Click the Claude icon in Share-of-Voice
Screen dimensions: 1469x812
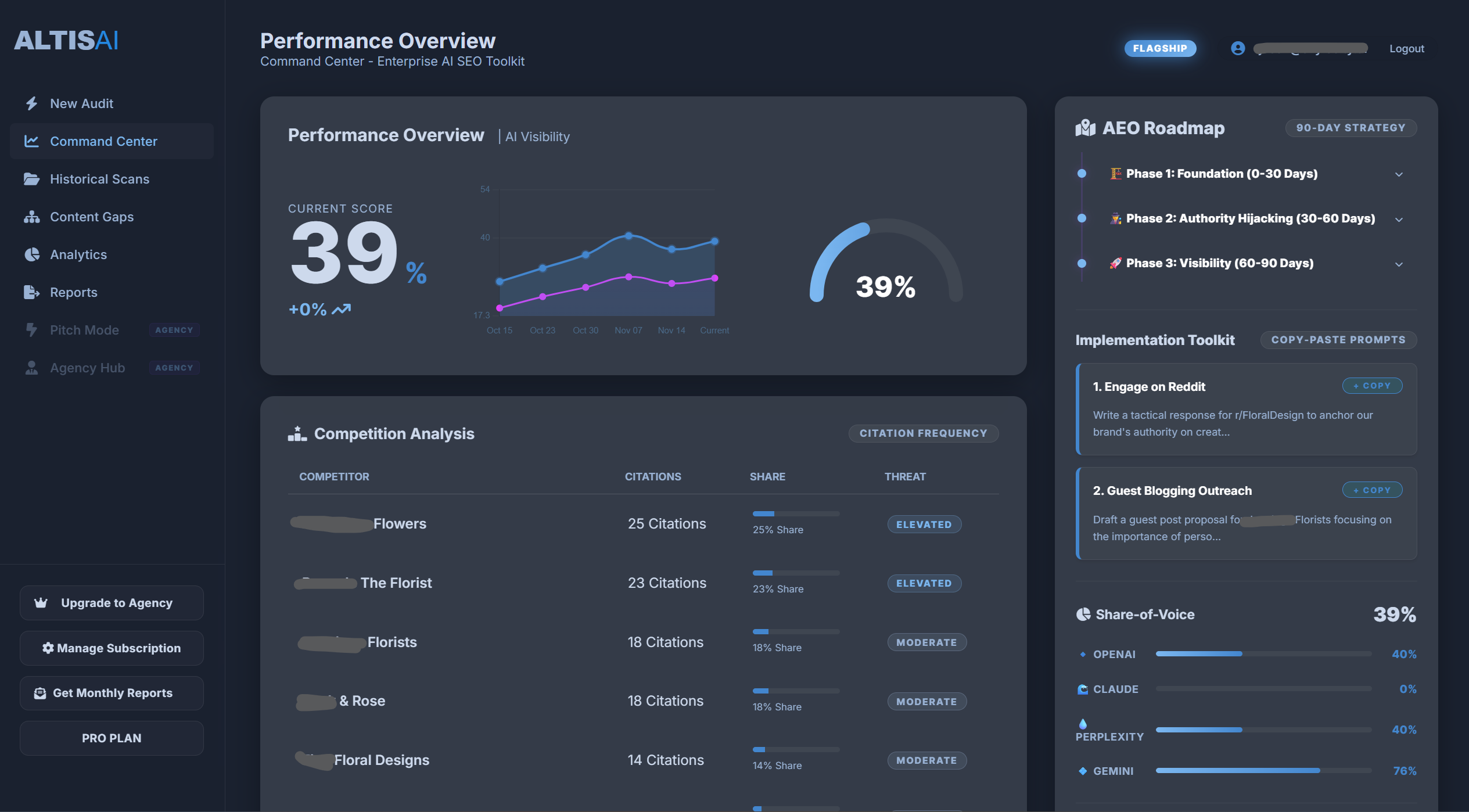[1083, 689]
